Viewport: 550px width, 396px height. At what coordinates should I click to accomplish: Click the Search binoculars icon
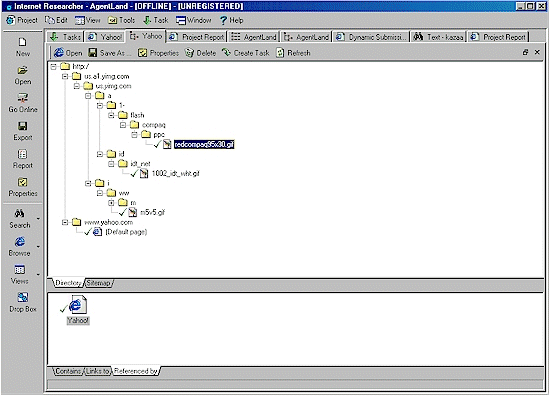20,214
